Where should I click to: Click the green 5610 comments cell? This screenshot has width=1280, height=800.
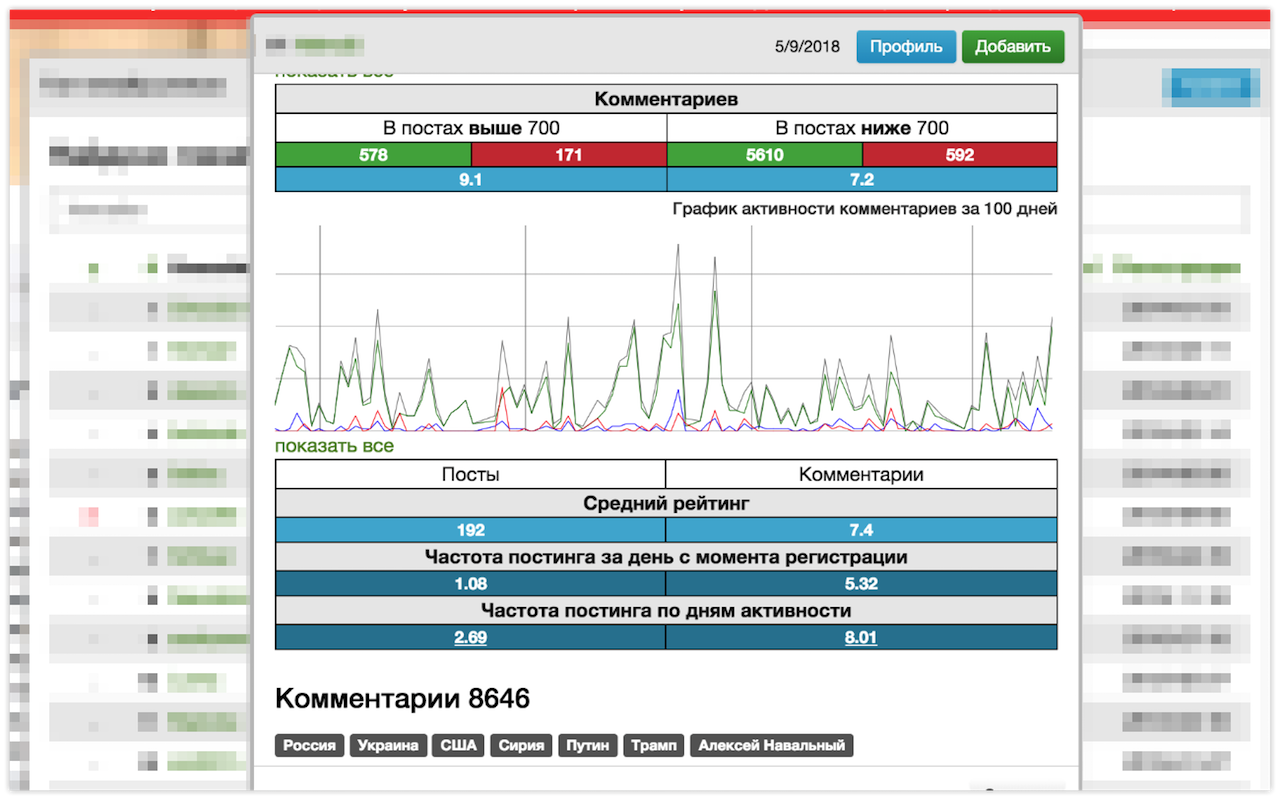(x=764, y=155)
